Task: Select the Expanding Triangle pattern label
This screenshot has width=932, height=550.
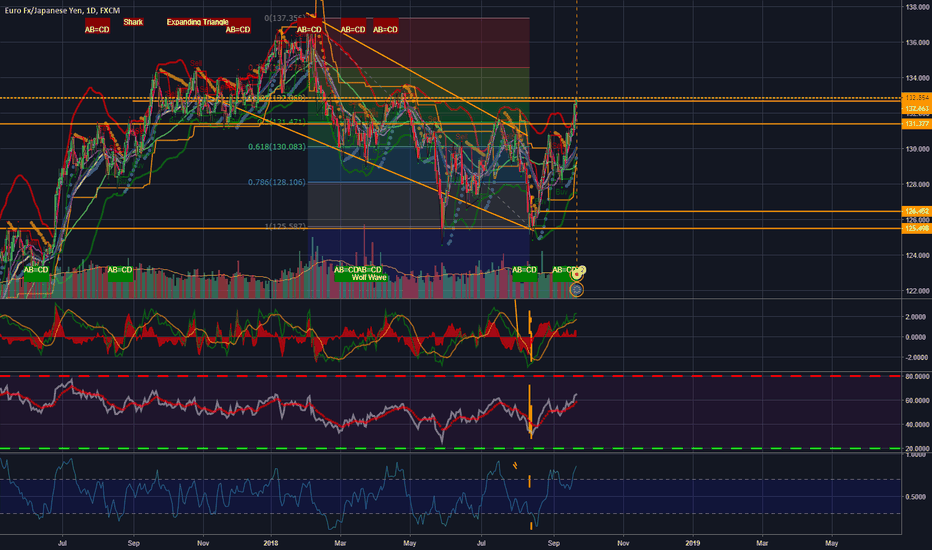Action: pyautogui.click(x=197, y=22)
